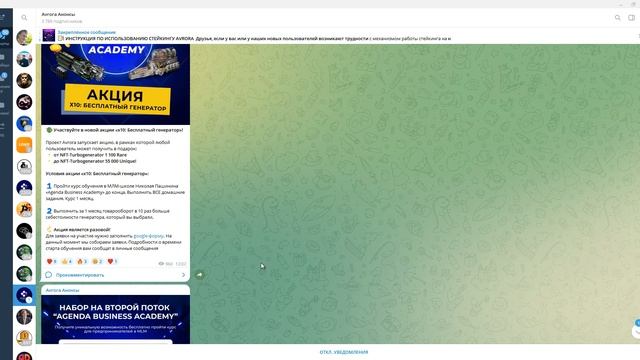The image size is (640, 360).
Task: Open the gold coin avatar chat
Action: [24, 338]
